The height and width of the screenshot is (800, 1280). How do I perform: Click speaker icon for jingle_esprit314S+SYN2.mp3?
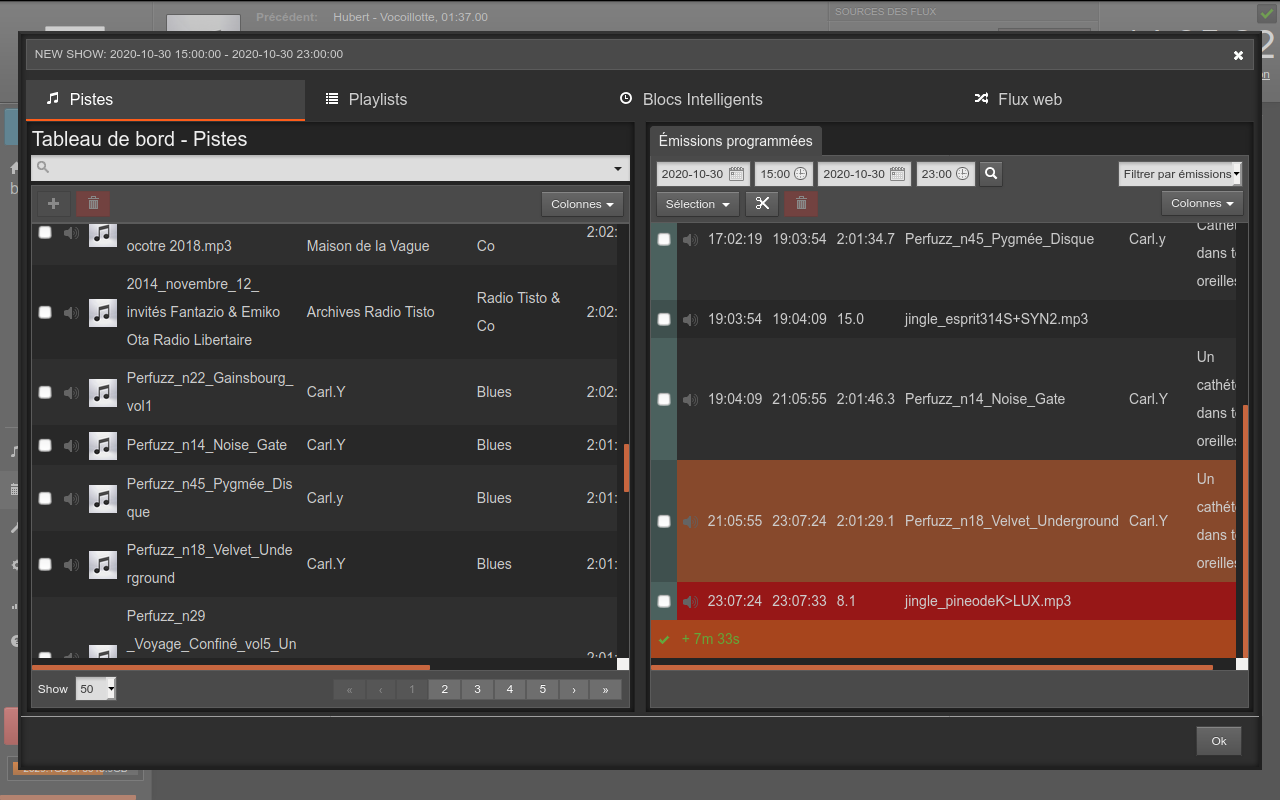point(690,319)
